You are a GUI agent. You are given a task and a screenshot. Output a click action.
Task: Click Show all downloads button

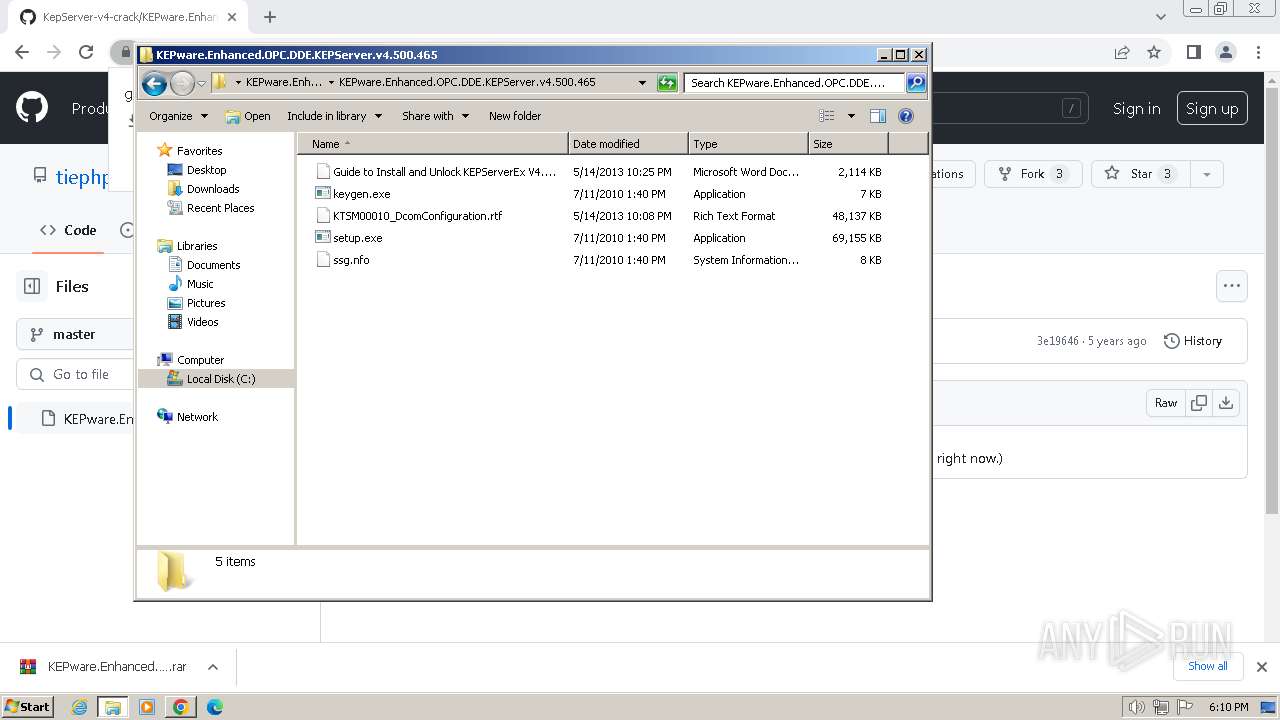click(1208, 666)
